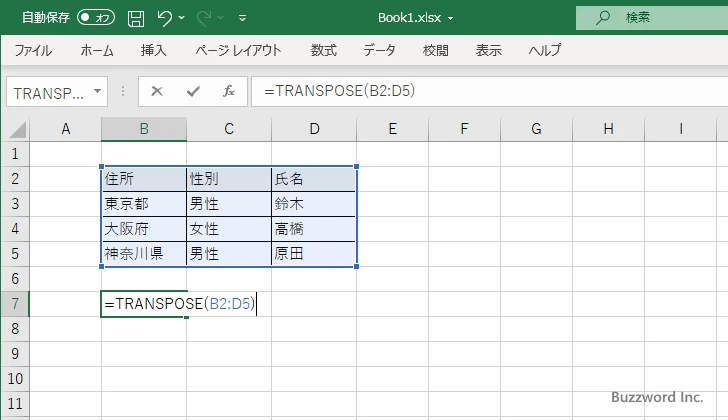728x420 pixels.
Task: Select row 4 header
Action: click(x=15, y=229)
